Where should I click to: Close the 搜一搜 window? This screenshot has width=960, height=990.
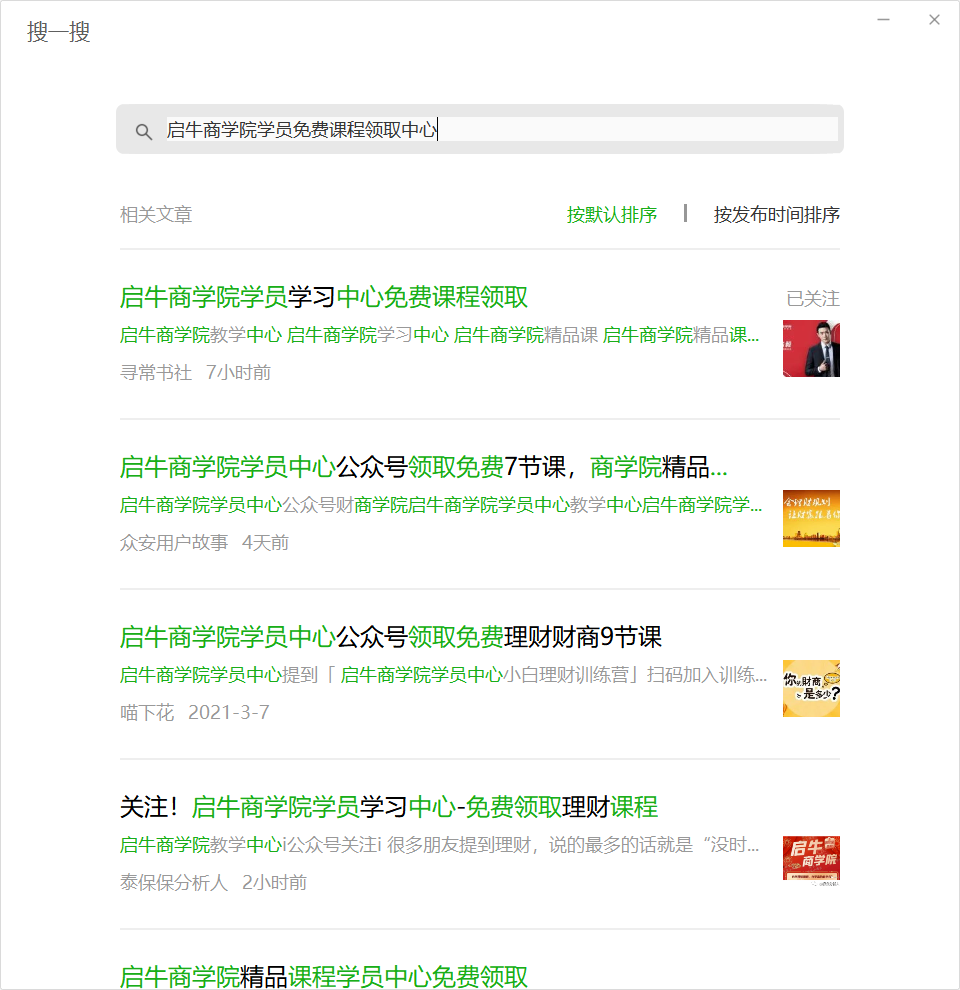pos(934,20)
